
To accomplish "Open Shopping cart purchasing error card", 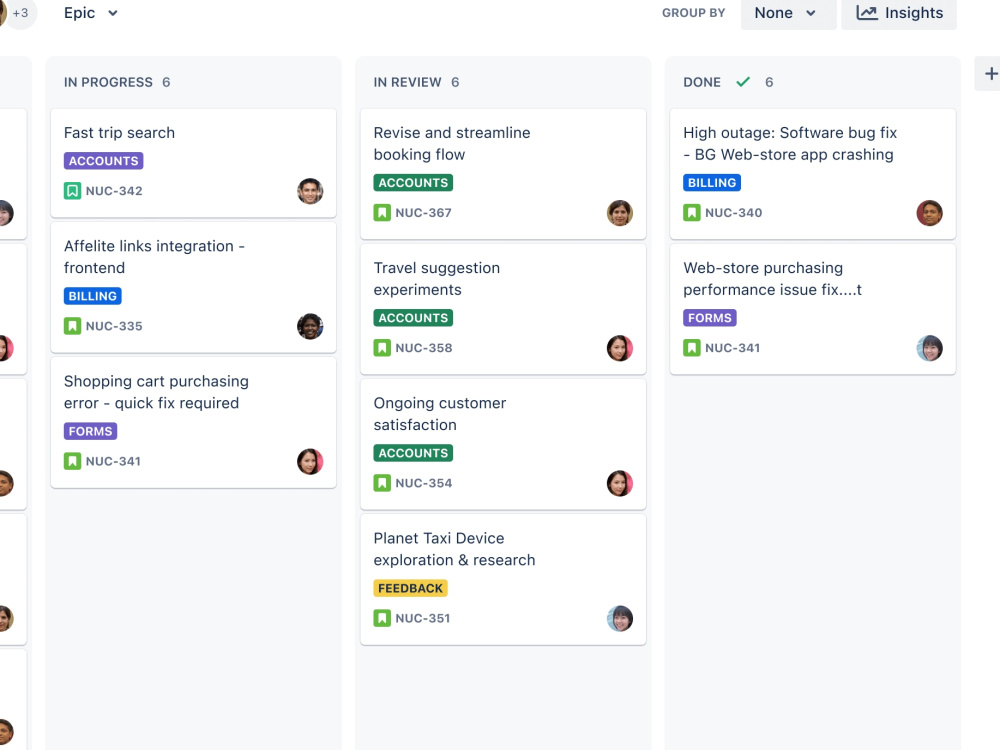I will click(193, 423).
